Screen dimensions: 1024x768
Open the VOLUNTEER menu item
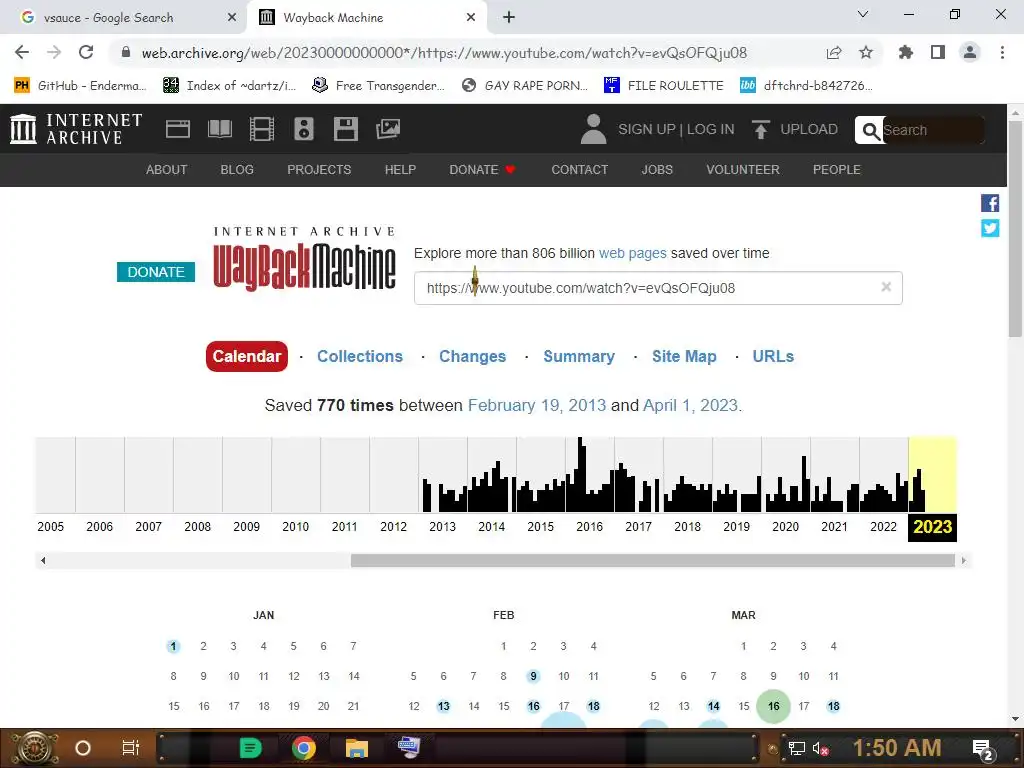[743, 170]
